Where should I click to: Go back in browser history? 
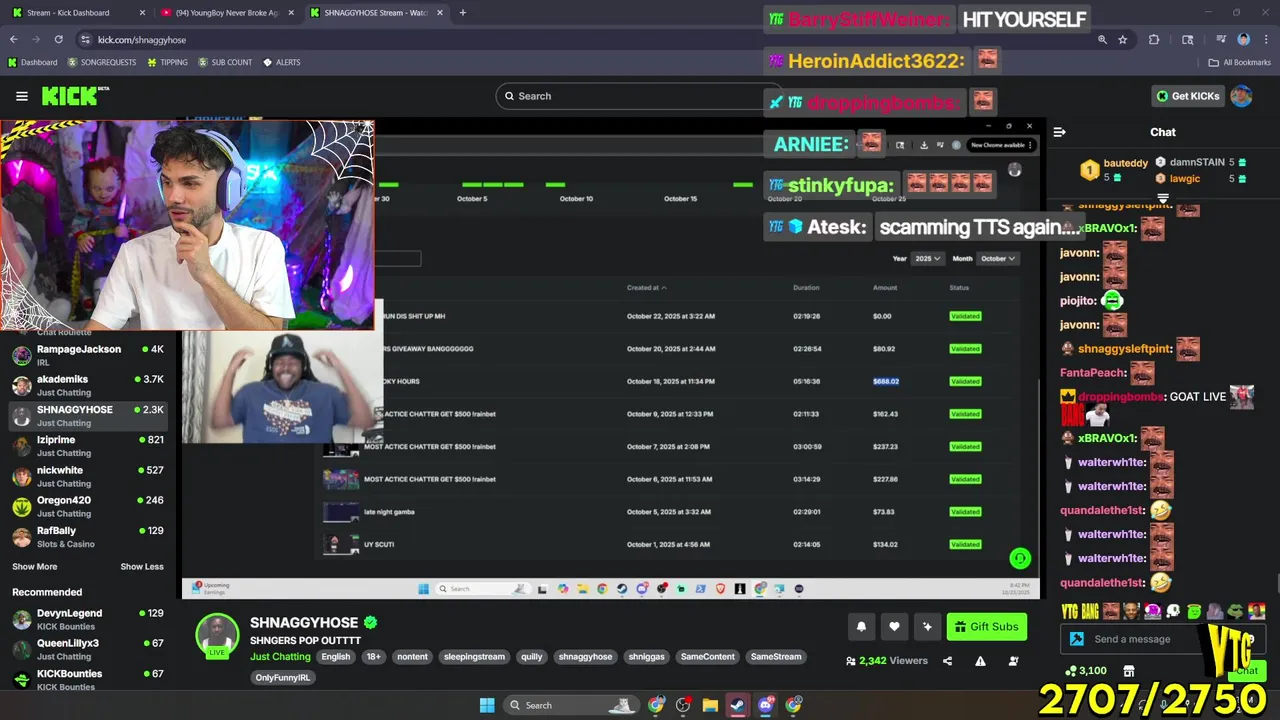tap(13, 40)
